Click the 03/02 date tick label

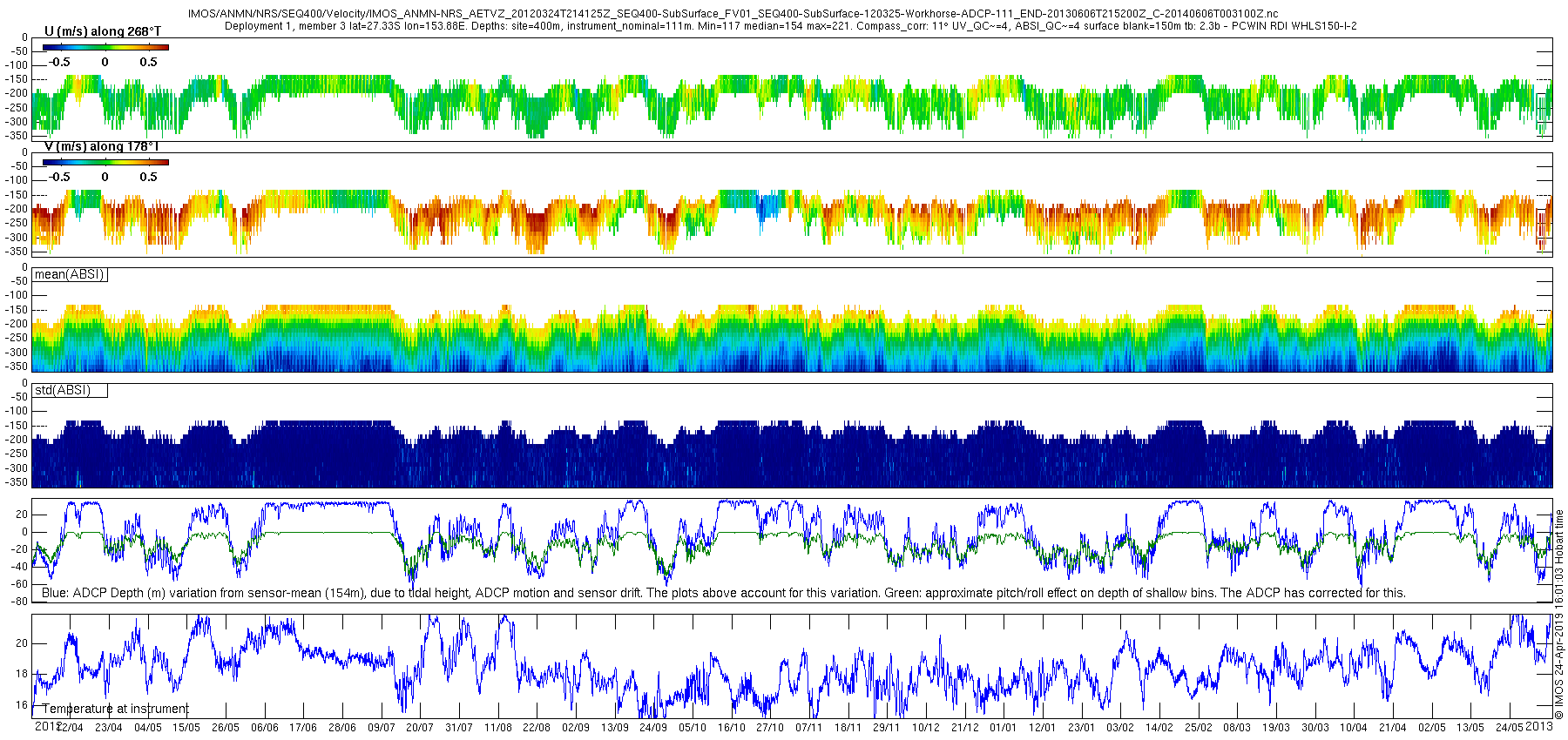(x=1120, y=728)
